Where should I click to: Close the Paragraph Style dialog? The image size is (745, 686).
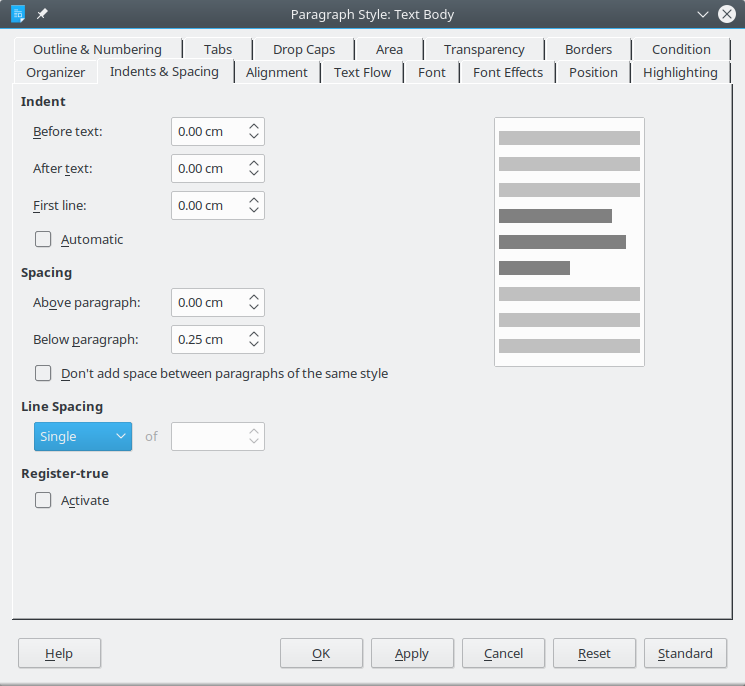(x=726, y=14)
